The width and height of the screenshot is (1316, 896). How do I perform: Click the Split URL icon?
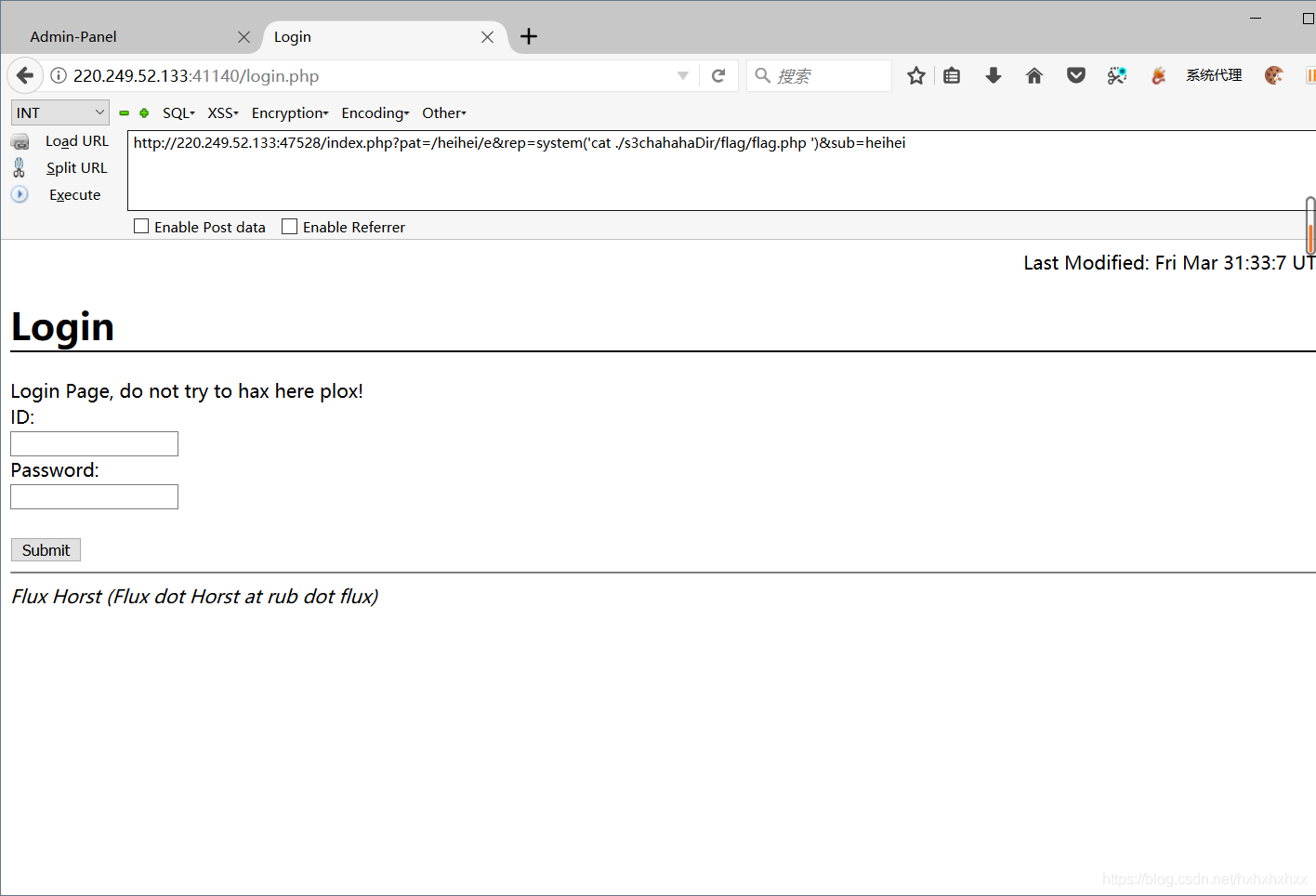[x=19, y=167]
